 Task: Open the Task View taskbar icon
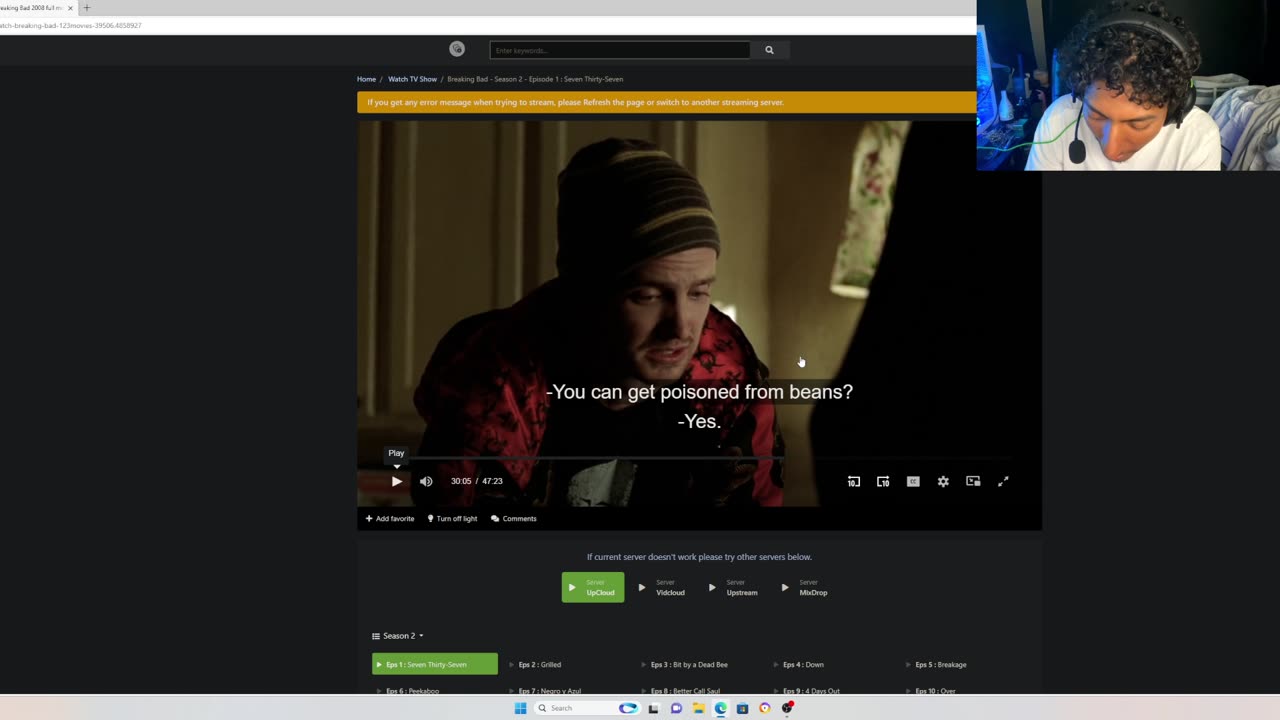pyautogui.click(x=653, y=708)
